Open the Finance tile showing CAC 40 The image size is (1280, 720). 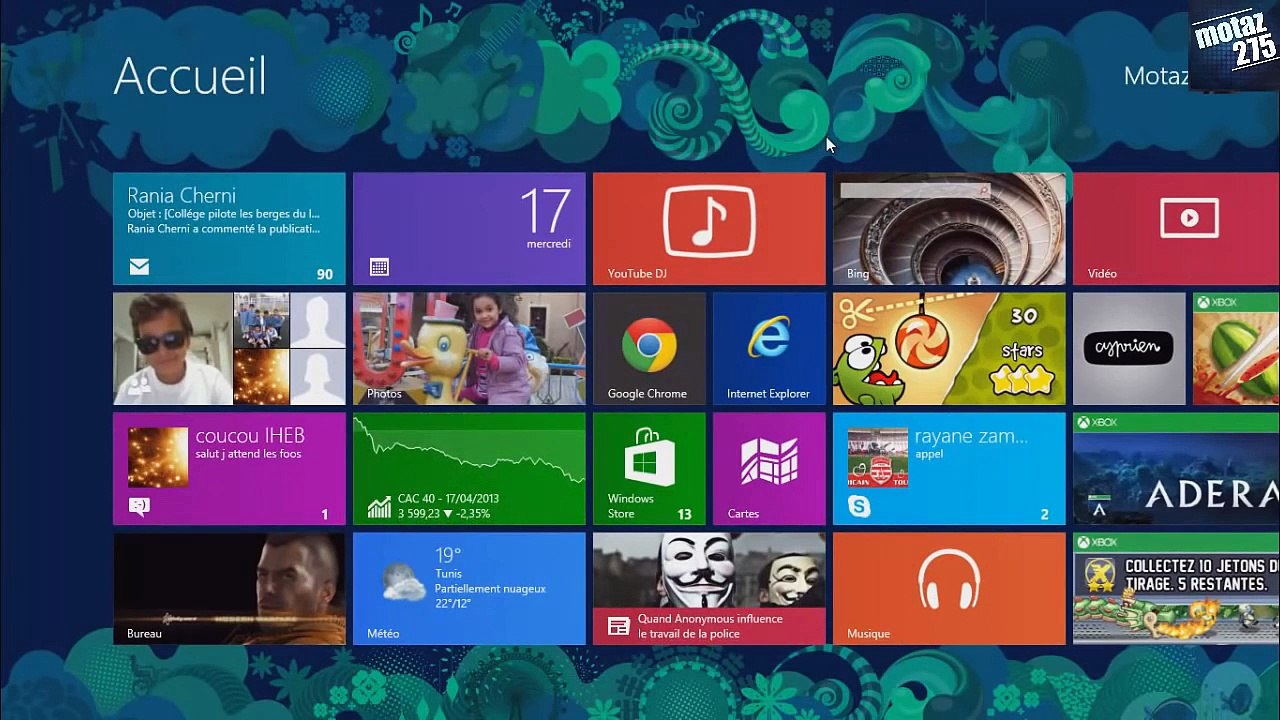[469, 469]
